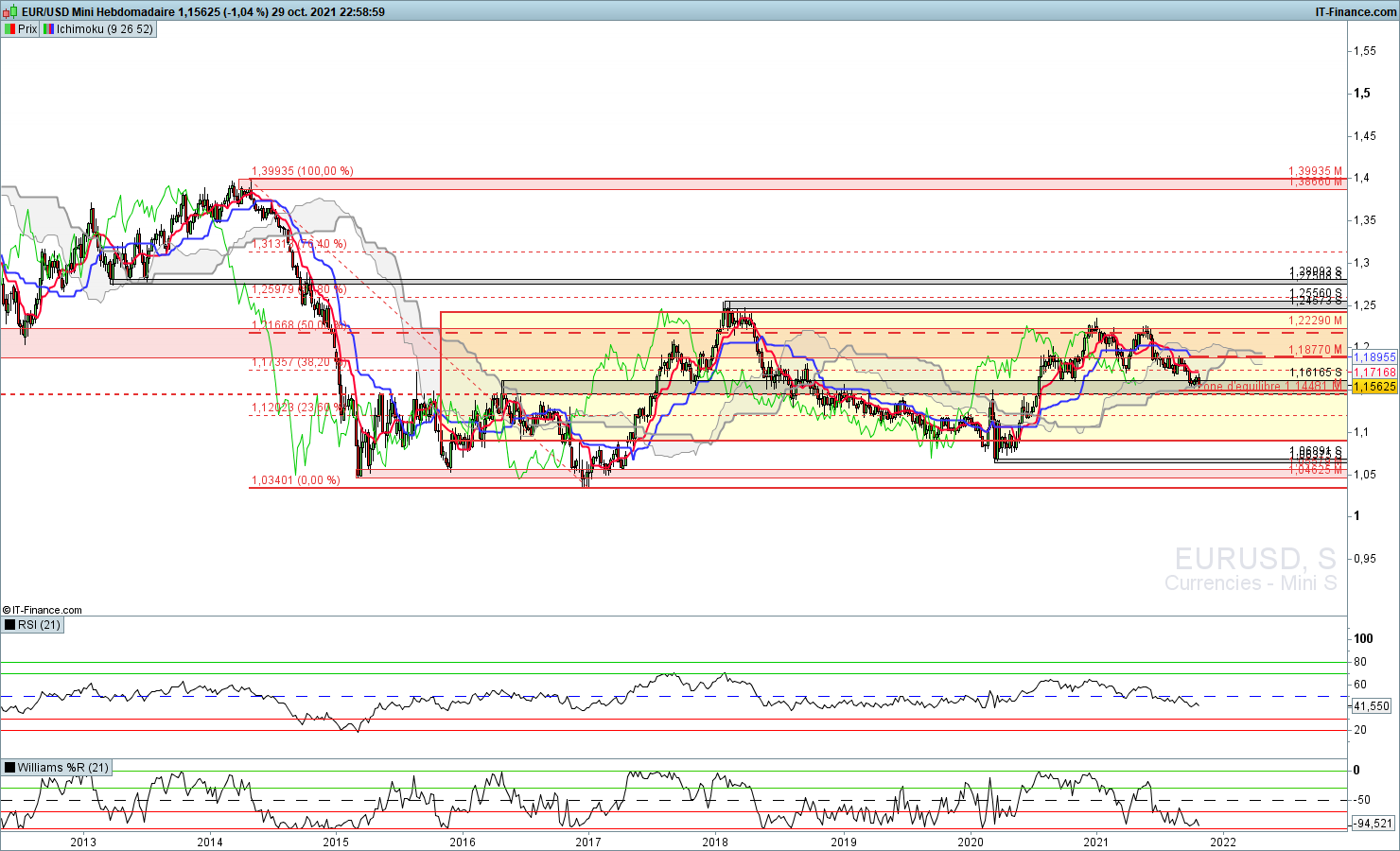Screen dimensions: 1400x851
Task: Select the RSI (21) indicator label
Action: coord(39,625)
